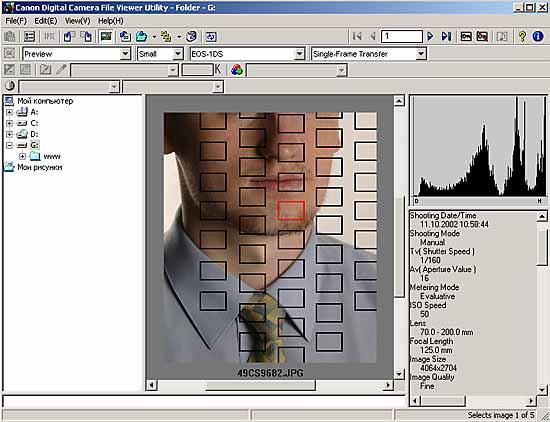
Task: Open the Help(H) menu
Action: 111,21
